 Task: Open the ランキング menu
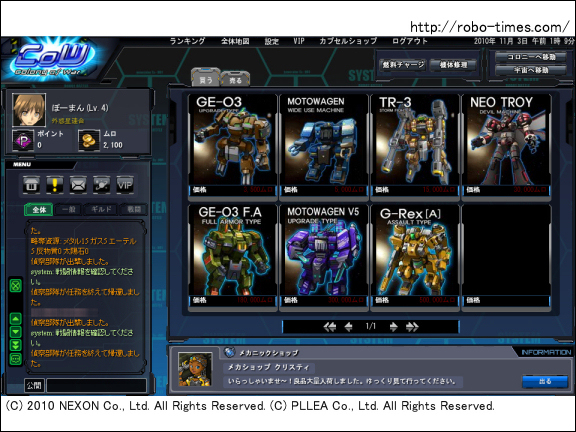(187, 41)
